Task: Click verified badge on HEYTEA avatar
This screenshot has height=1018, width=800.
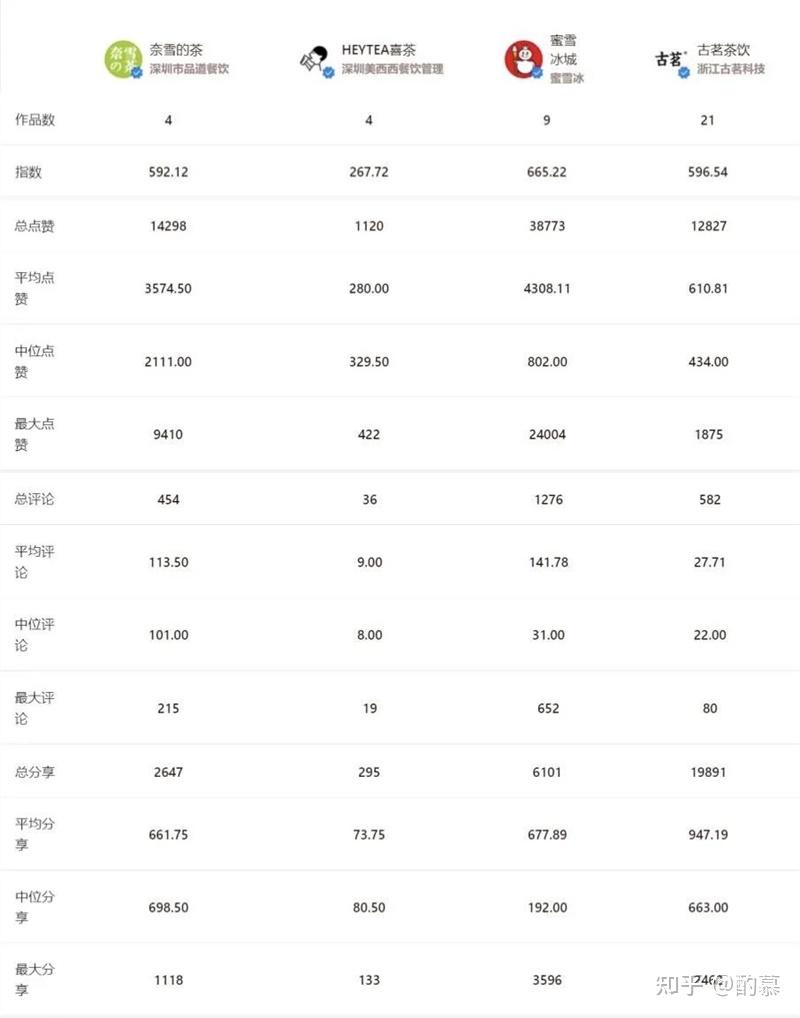Action: (x=328, y=72)
